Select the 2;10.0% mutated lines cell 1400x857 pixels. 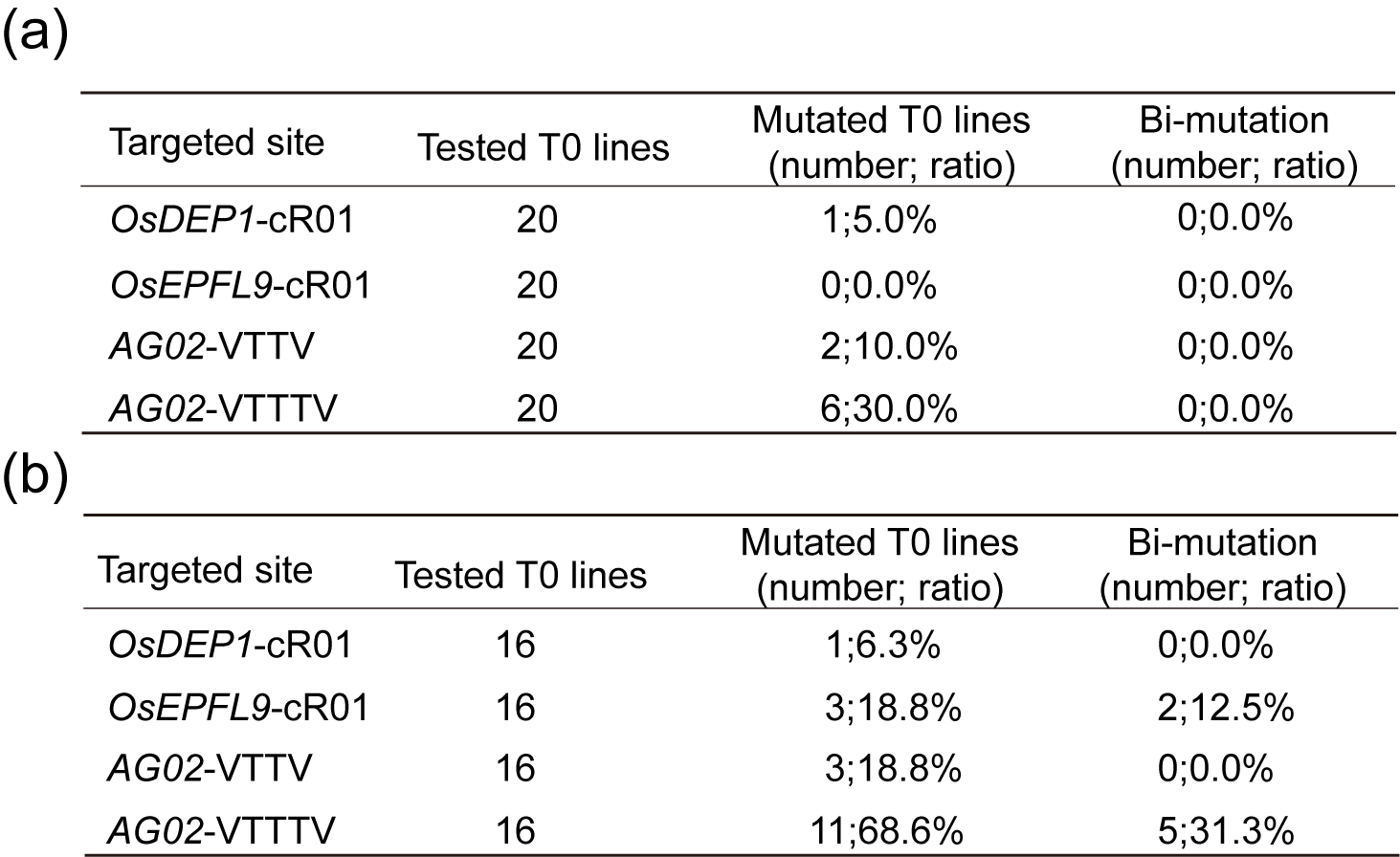[x=889, y=346]
